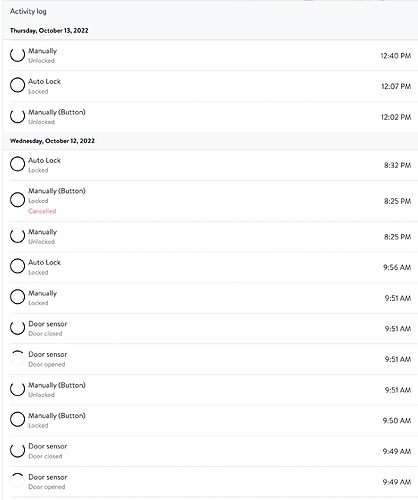Click the unlocked icon for 12:40 PM entry
The image size is (418, 500).
pyautogui.click(x=17, y=55)
